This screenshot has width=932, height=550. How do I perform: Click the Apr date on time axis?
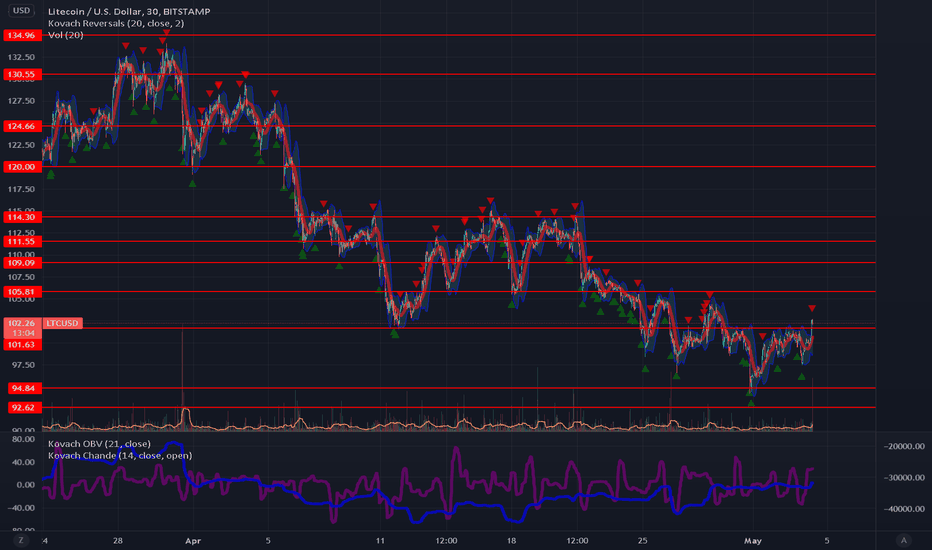pos(193,540)
